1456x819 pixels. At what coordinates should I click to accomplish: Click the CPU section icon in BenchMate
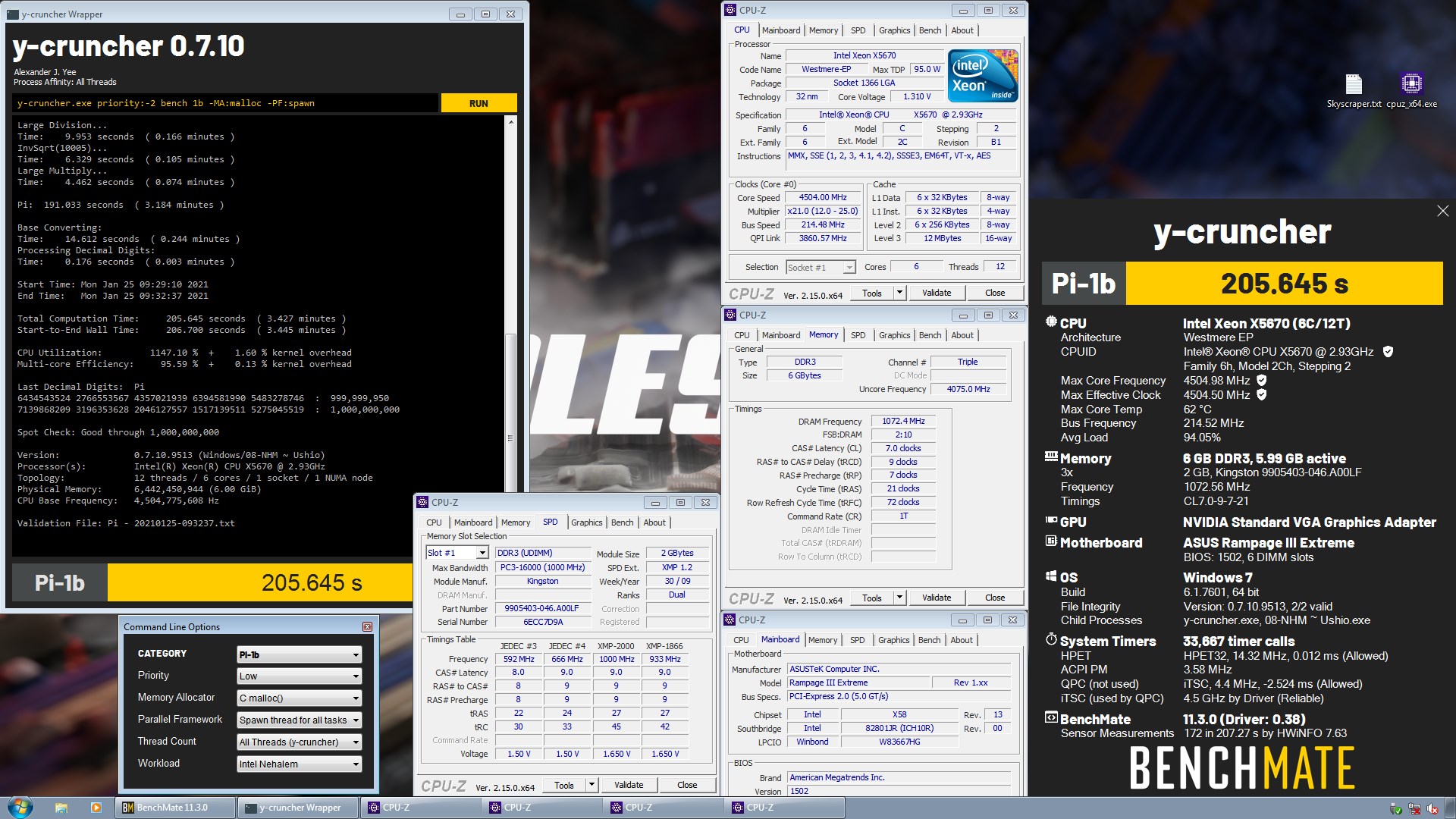[1051, 322]
